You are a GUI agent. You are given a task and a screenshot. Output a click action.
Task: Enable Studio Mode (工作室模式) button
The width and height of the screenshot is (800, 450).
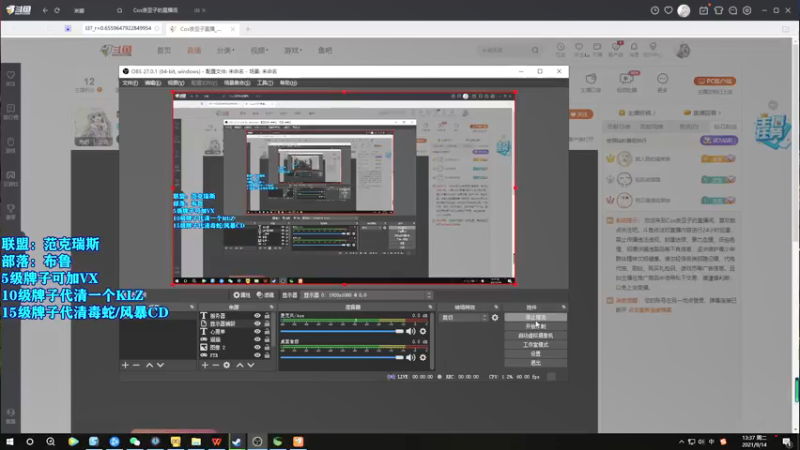pyautogui.click(x=535, y=345)
